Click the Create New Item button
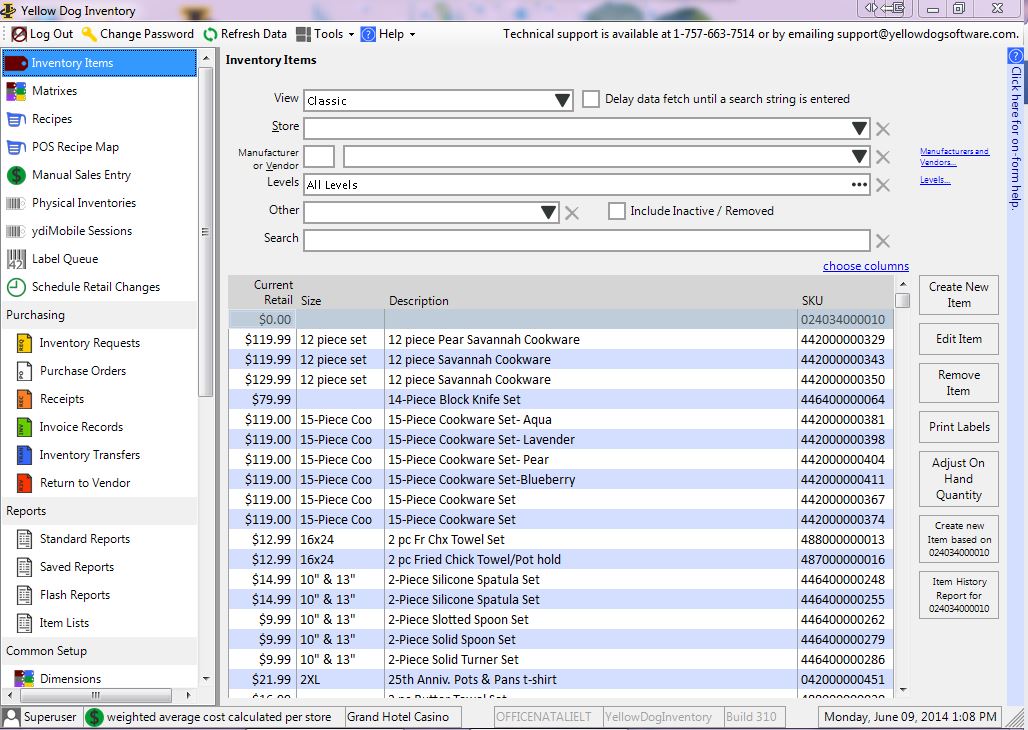 [958, 295]
